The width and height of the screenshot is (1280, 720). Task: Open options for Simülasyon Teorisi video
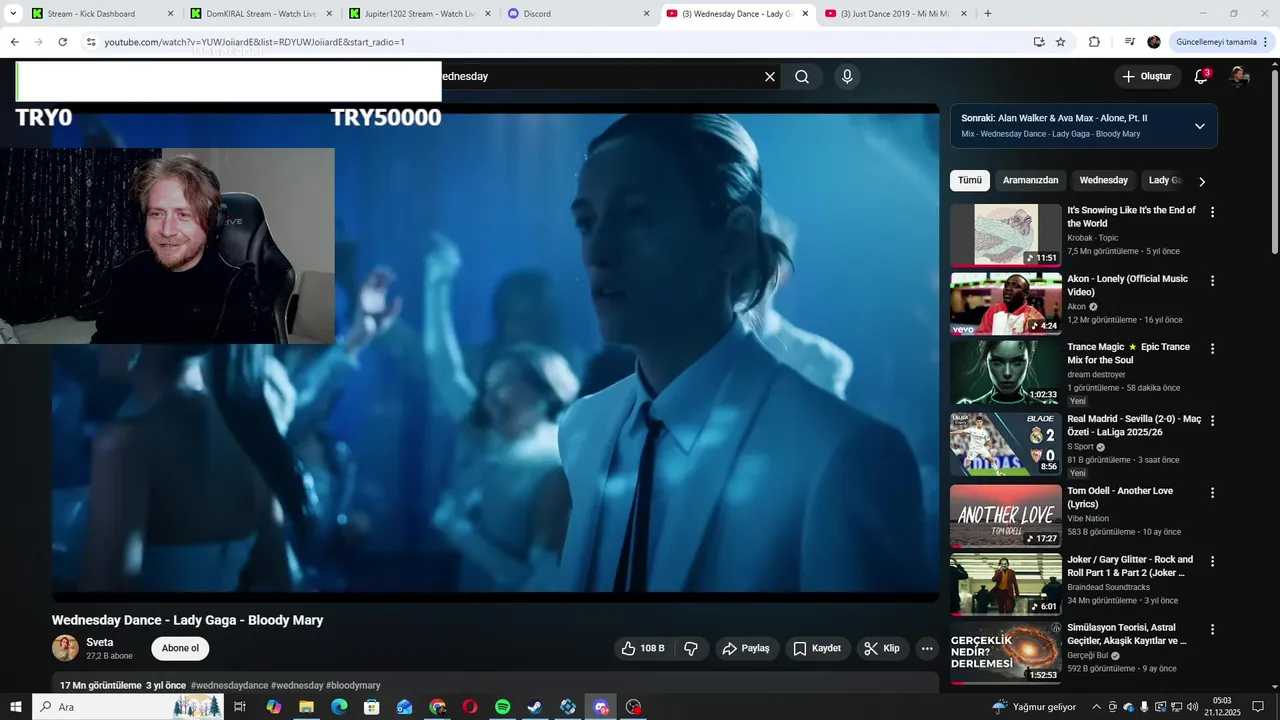tap(1212, 630)
